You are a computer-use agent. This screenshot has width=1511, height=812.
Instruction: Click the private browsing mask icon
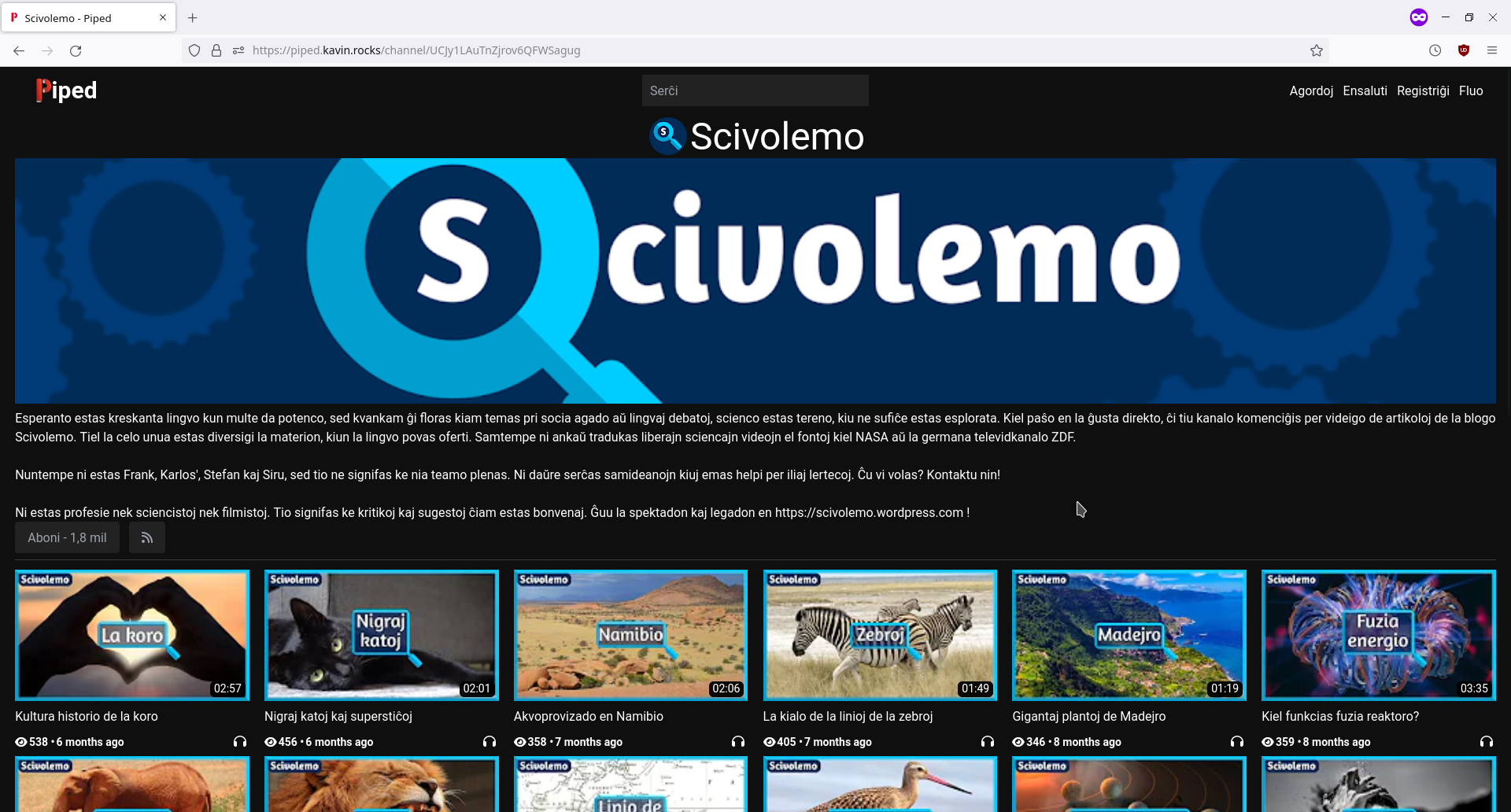[x=1419, y=17]
